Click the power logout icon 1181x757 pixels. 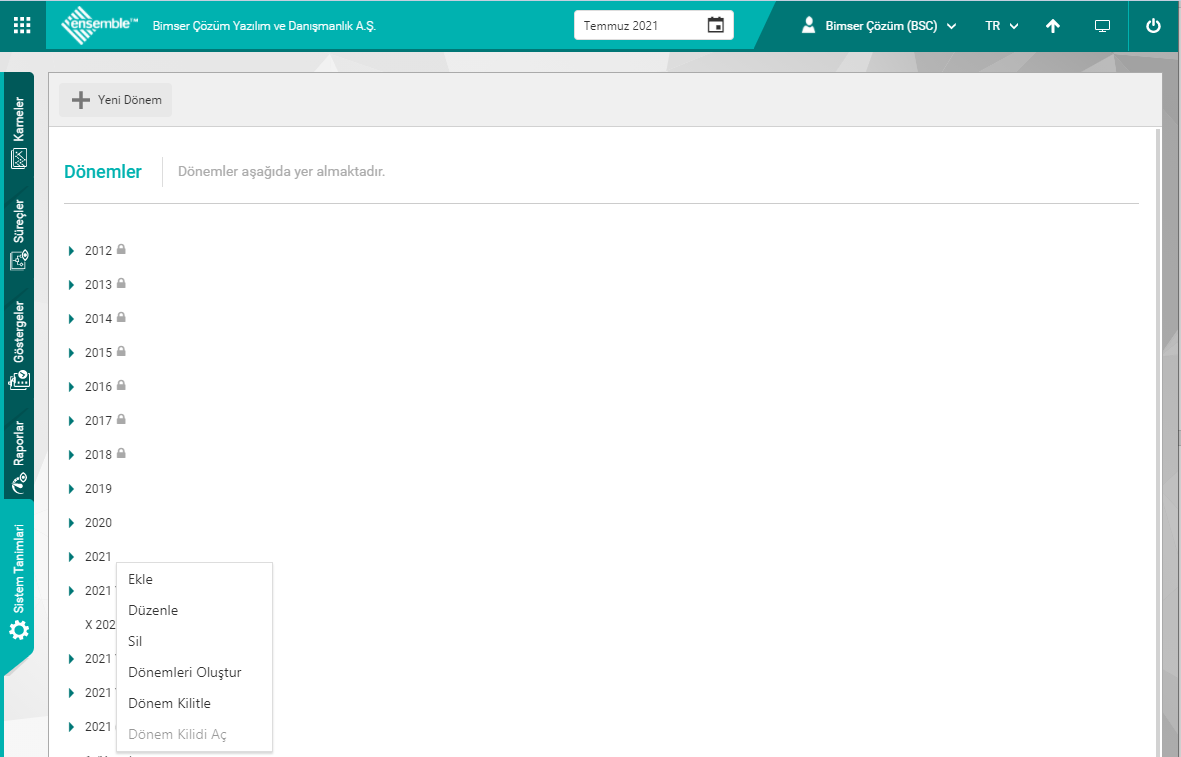pyautogui.click(x=1153, y=26)
